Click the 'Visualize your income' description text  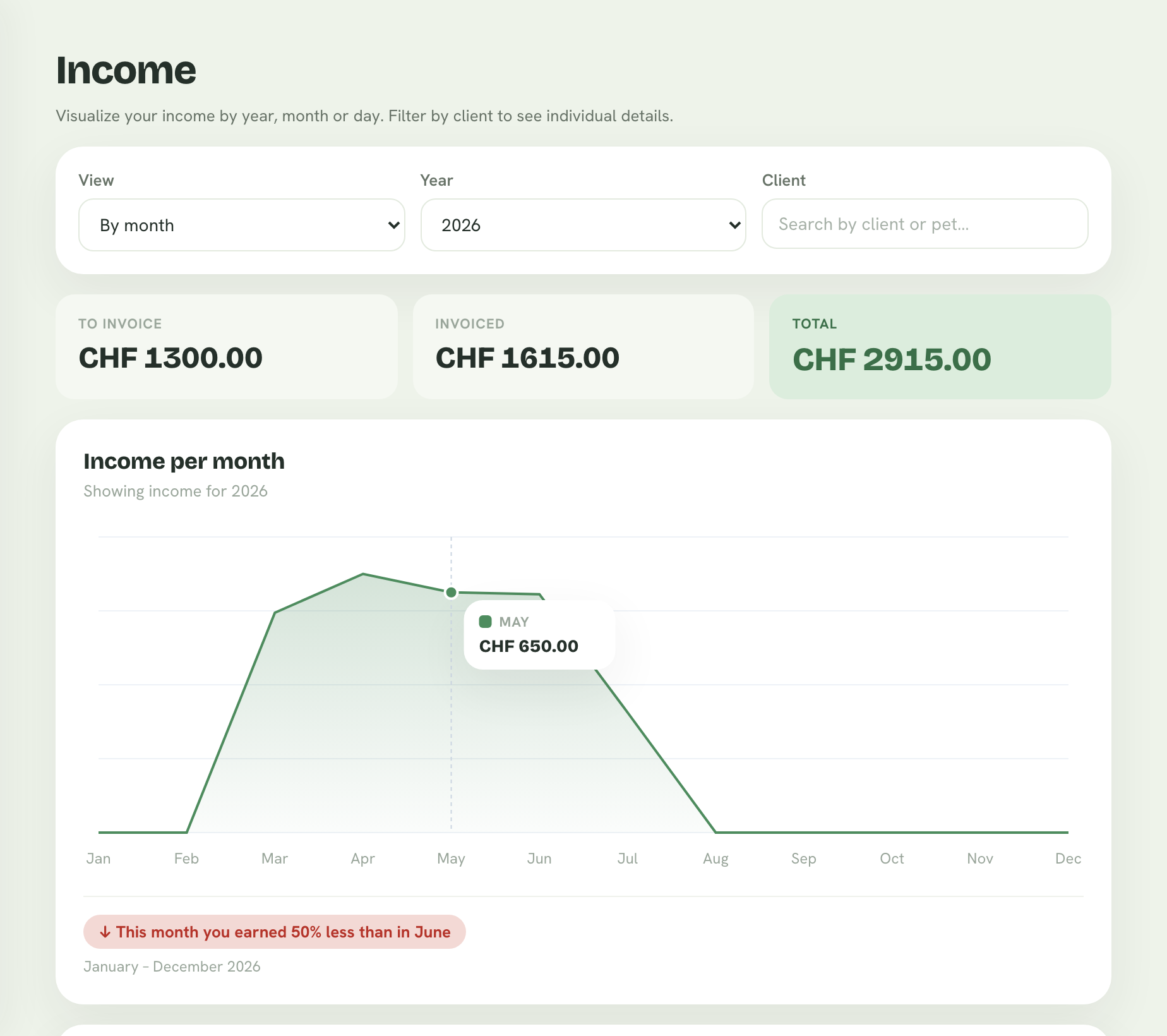tap(364, 116)
